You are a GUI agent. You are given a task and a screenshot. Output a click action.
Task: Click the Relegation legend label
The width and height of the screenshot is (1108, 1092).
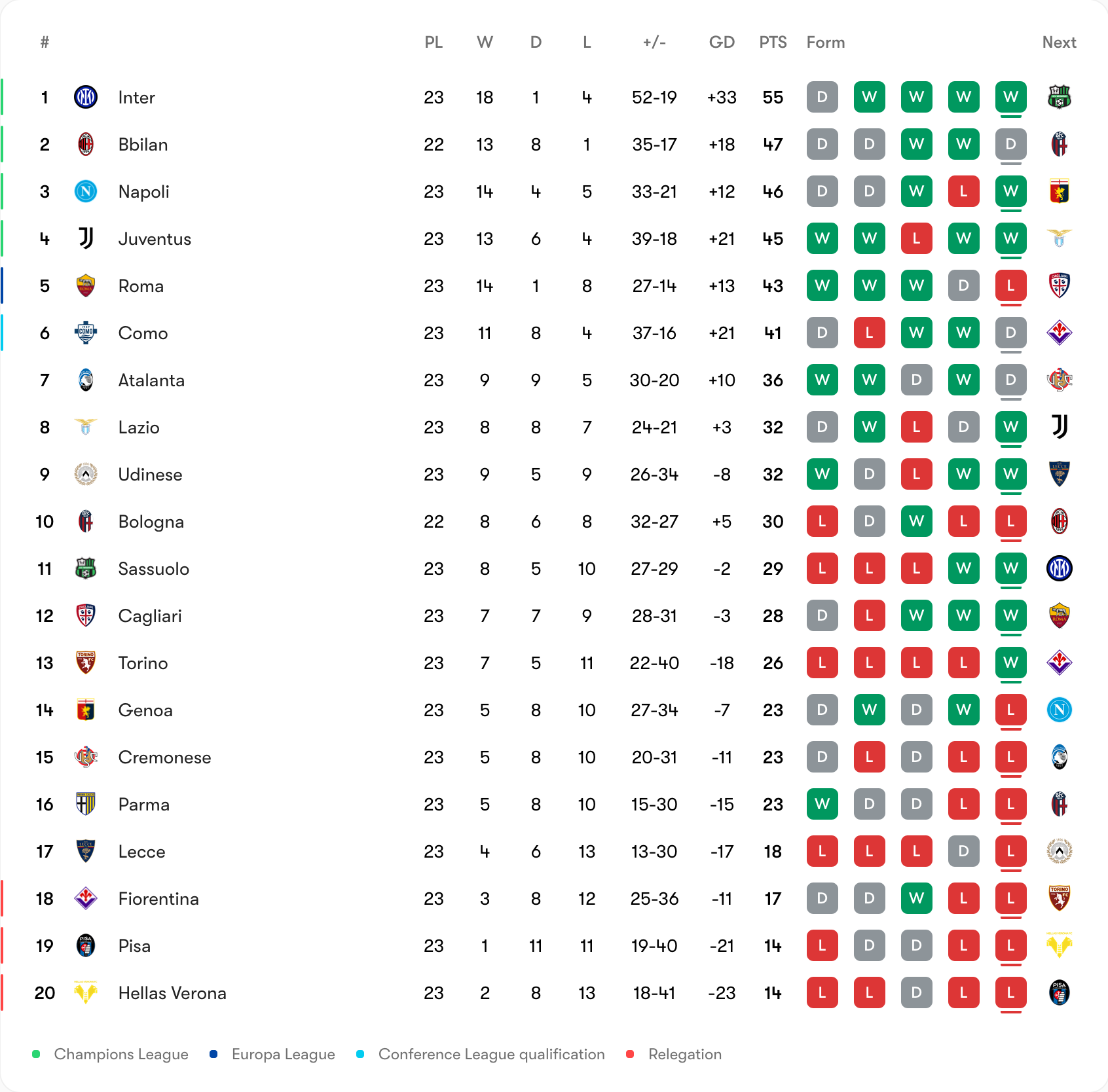tap(684, 1054)
